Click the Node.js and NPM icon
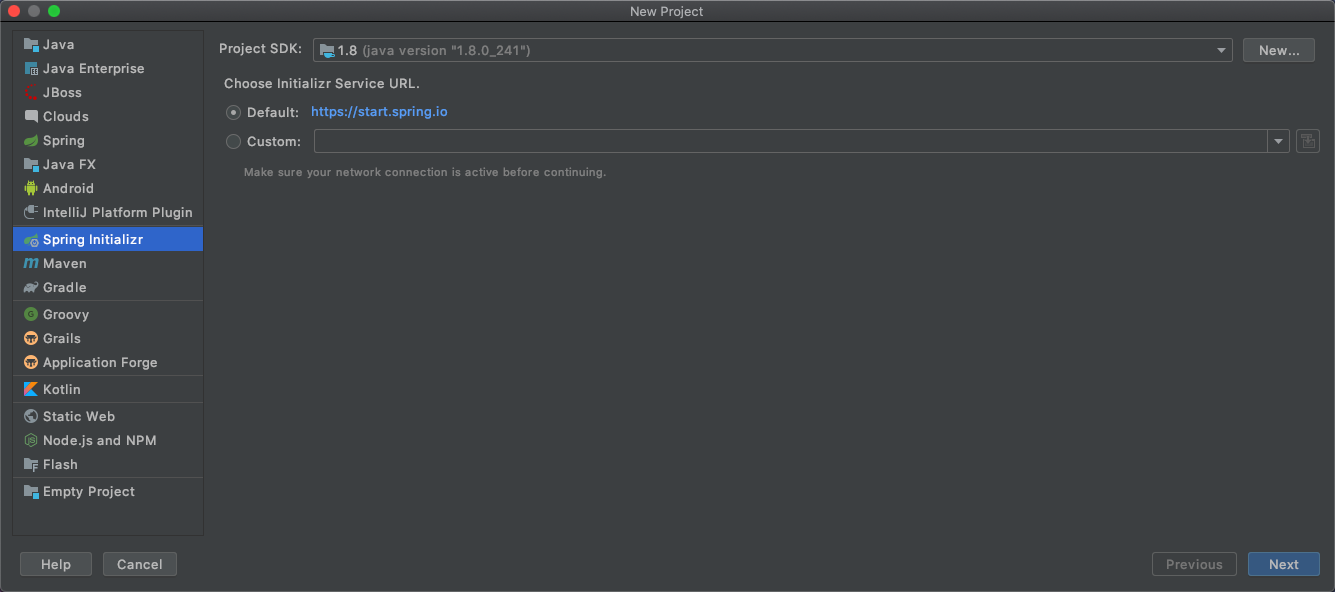Screen dimensions: 1335x592 pos(31,440)
